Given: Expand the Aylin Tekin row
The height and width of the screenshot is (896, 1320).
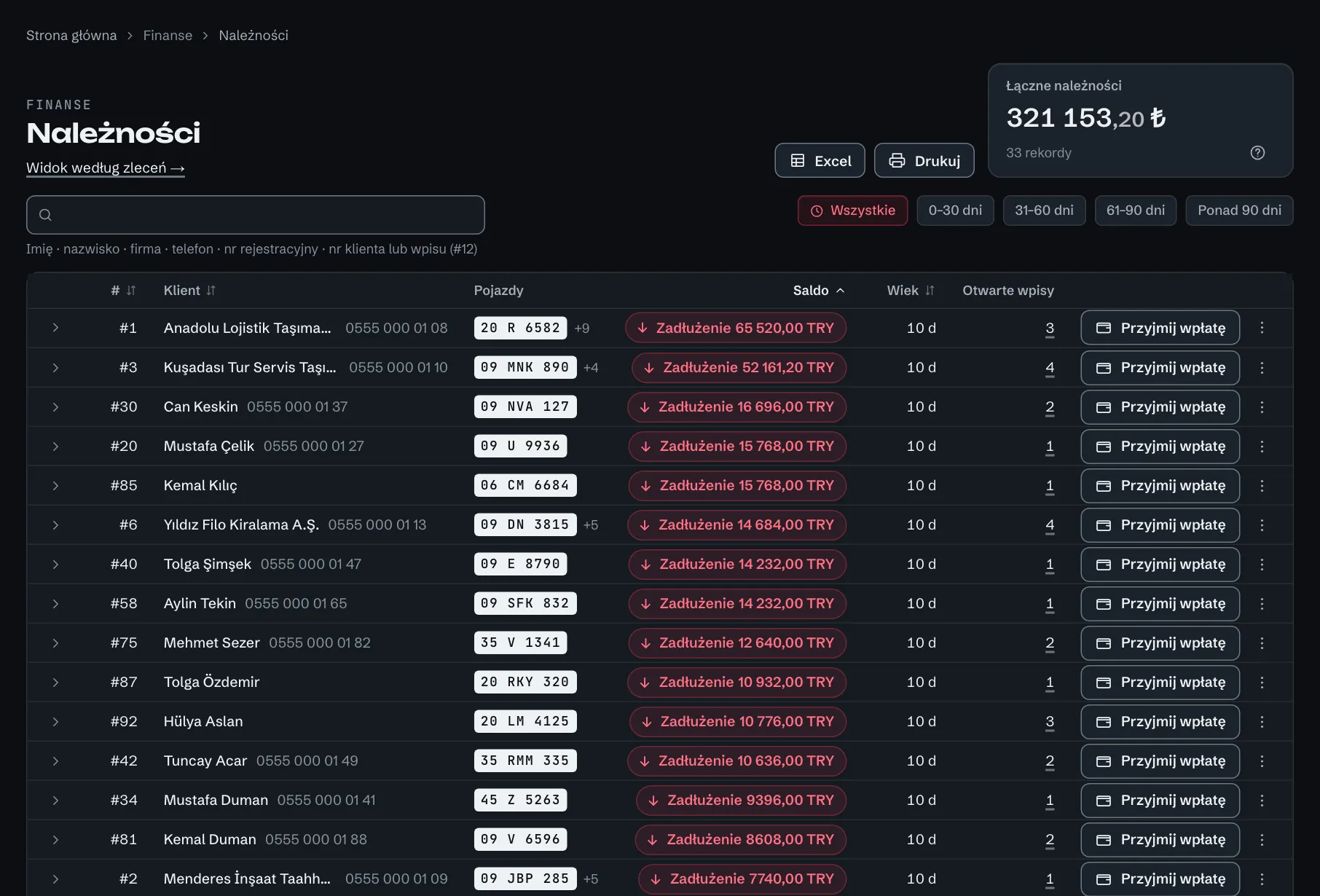Looking at the screenshot, I should (55, 603).
